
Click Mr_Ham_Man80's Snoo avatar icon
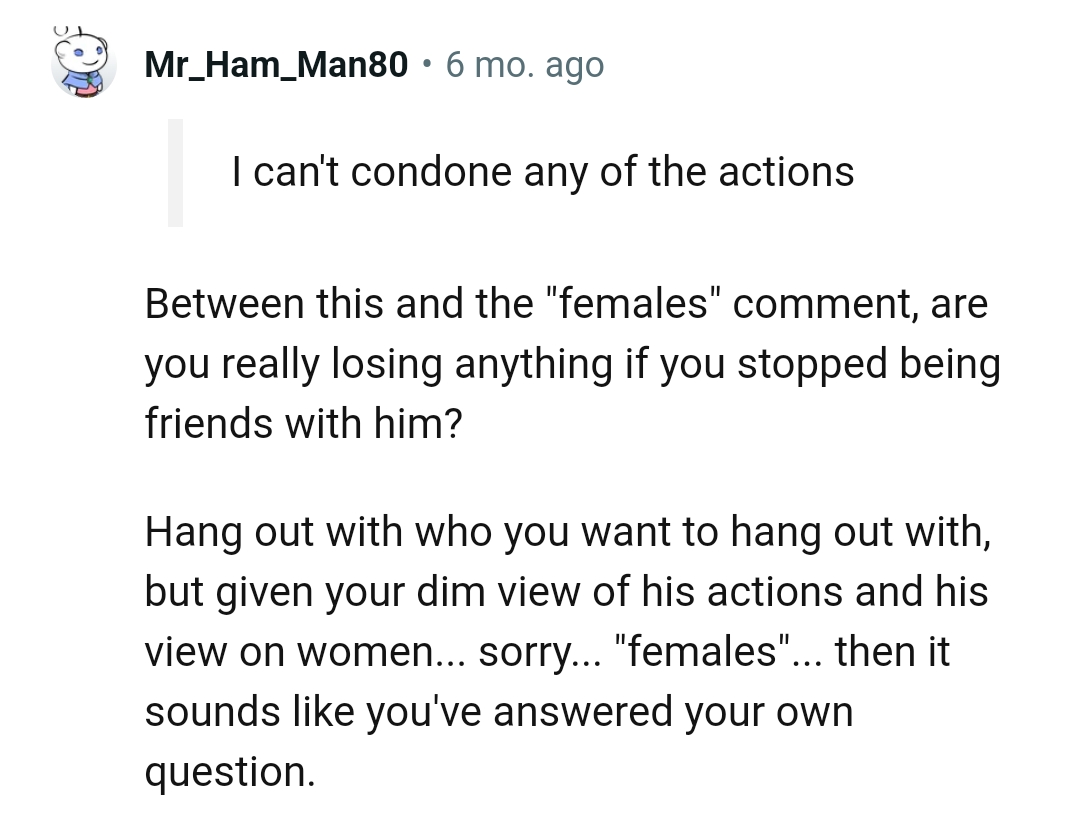pyautogui.click(x=83, y=67)
